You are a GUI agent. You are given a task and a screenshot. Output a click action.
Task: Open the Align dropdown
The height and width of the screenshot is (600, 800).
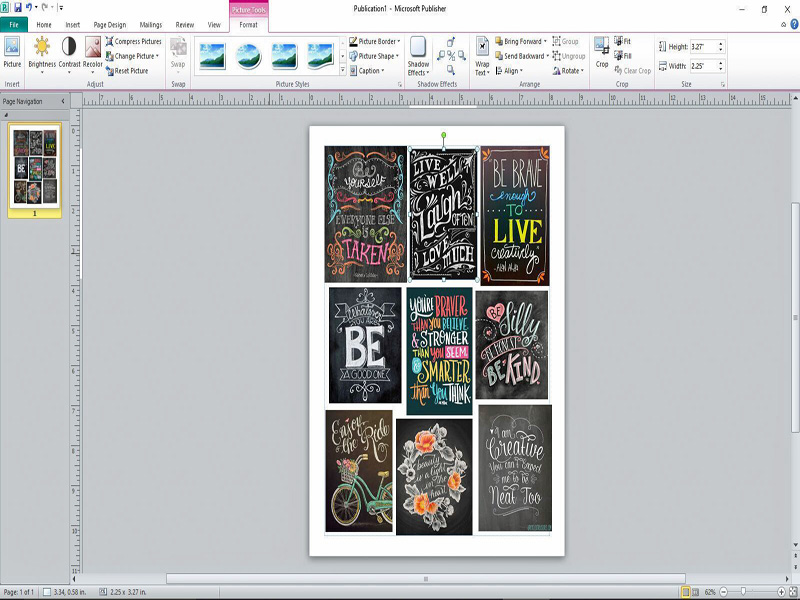point(510,71)
